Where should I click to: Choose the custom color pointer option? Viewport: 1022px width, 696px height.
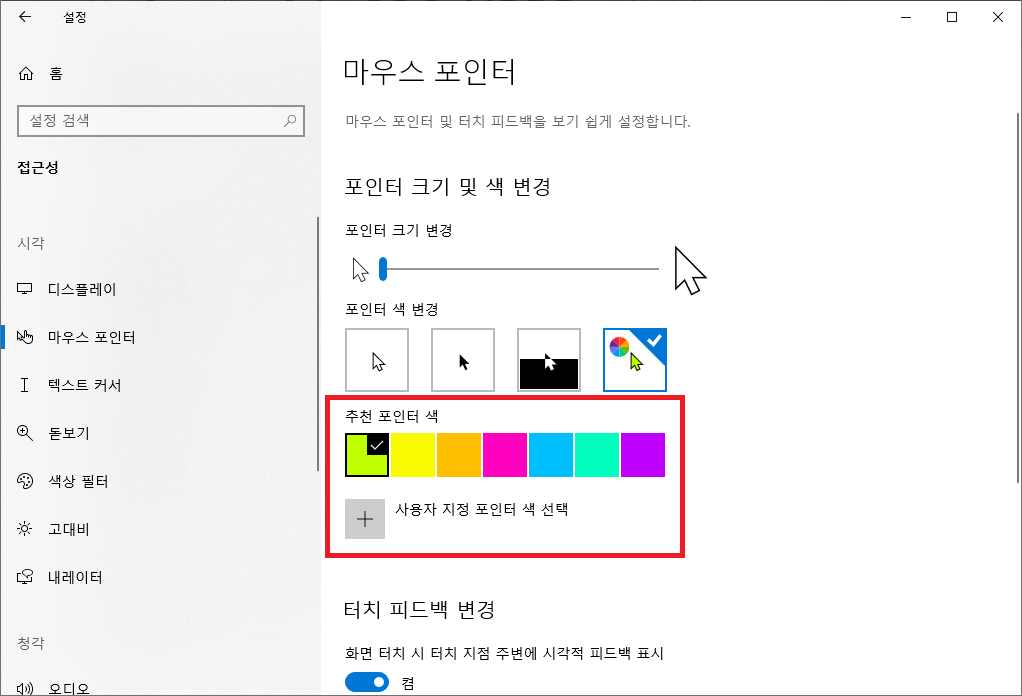coord(635,360)
